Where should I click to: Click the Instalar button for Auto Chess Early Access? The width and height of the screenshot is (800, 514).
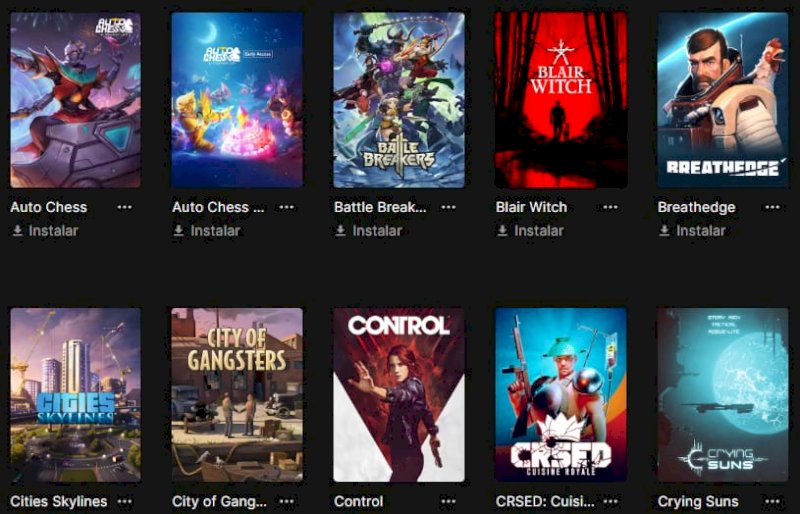207,231
